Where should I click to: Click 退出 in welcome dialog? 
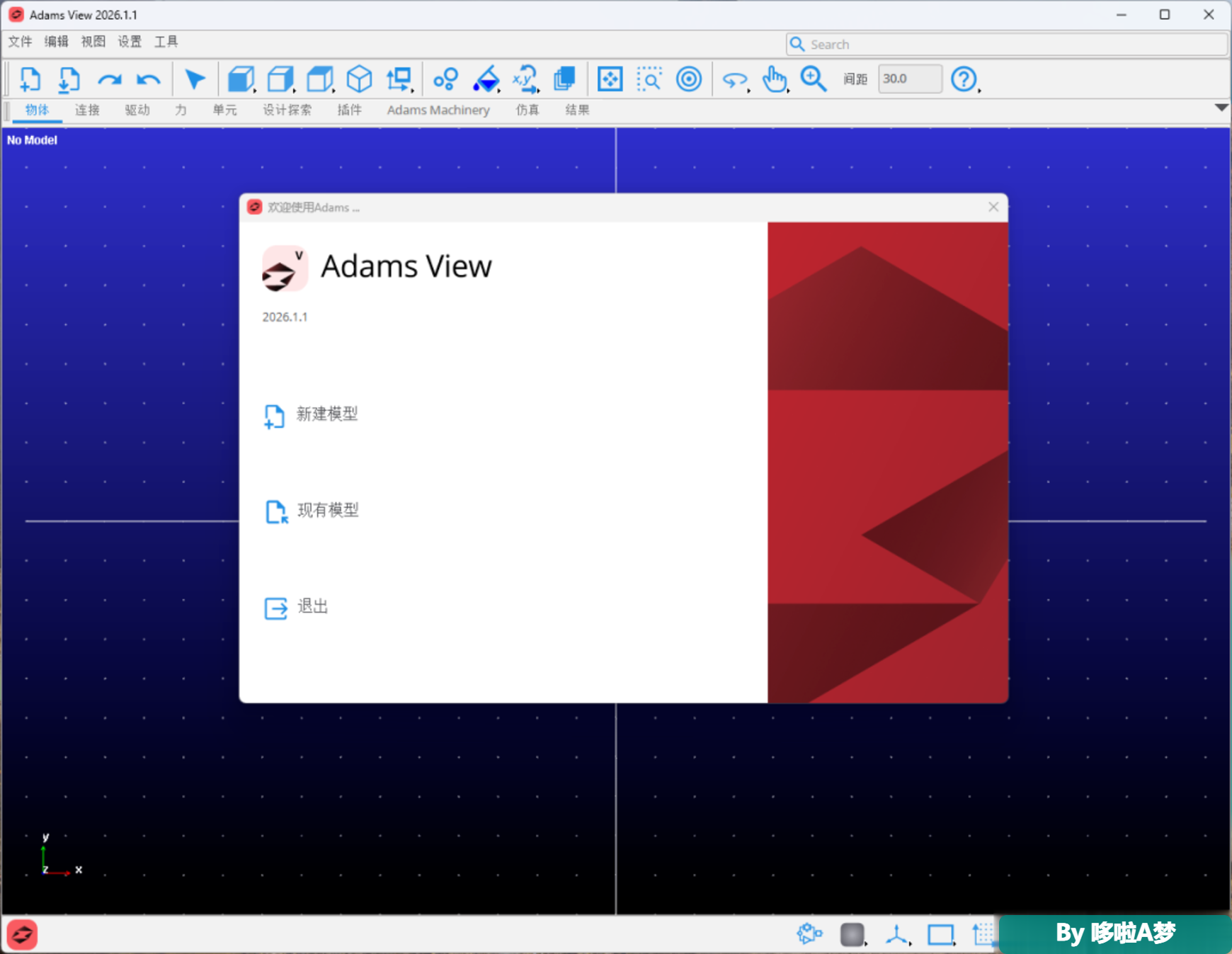pos(296,607)
